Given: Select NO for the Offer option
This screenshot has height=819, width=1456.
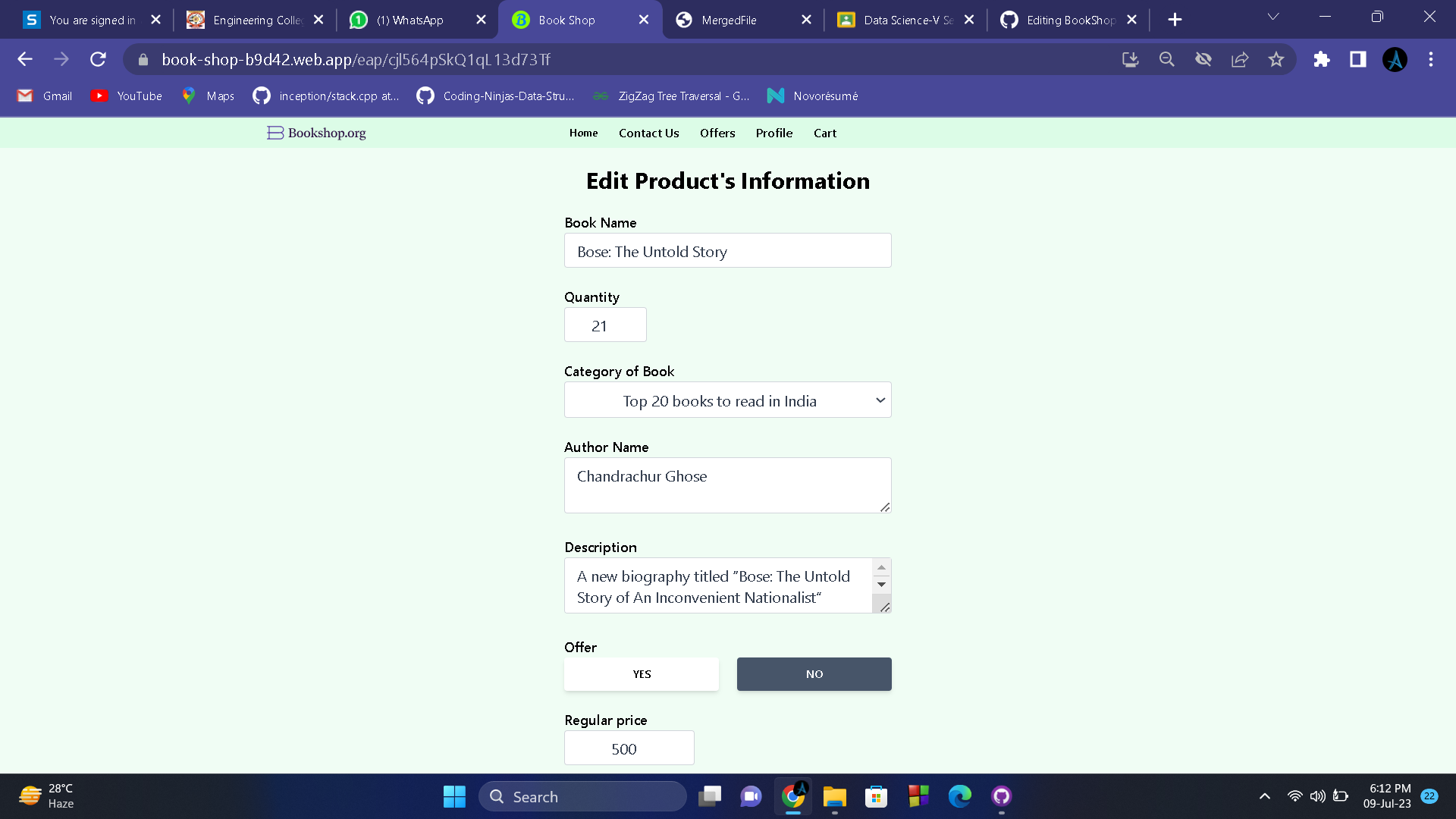Looking at the screenshot, I should [814, 674].
